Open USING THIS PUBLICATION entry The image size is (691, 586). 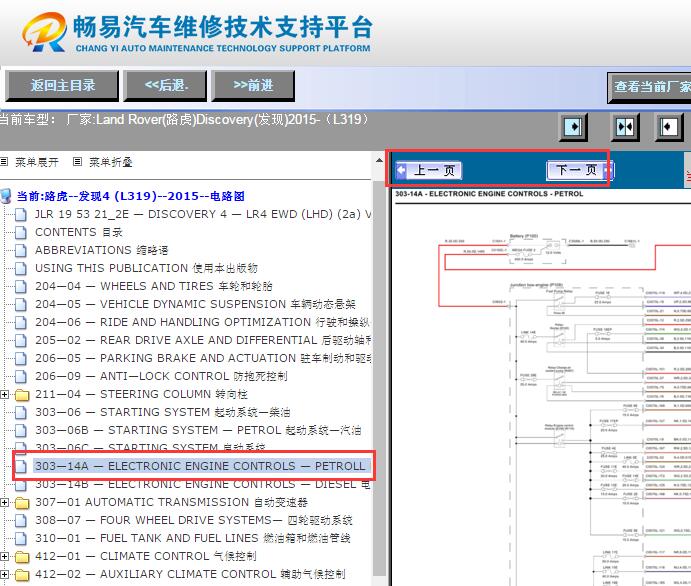146,268
